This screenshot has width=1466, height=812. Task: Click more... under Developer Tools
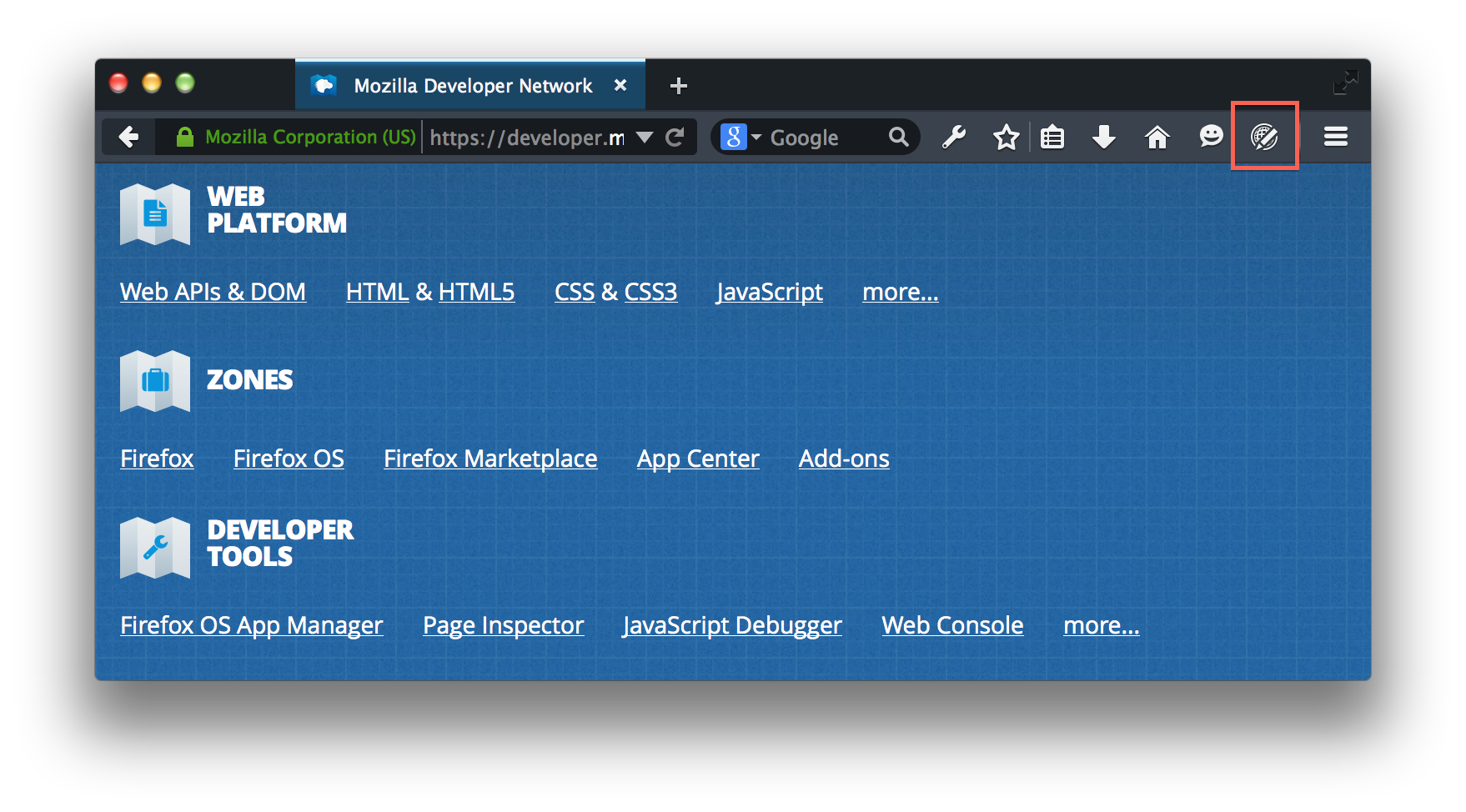[x=1102, y=626]
